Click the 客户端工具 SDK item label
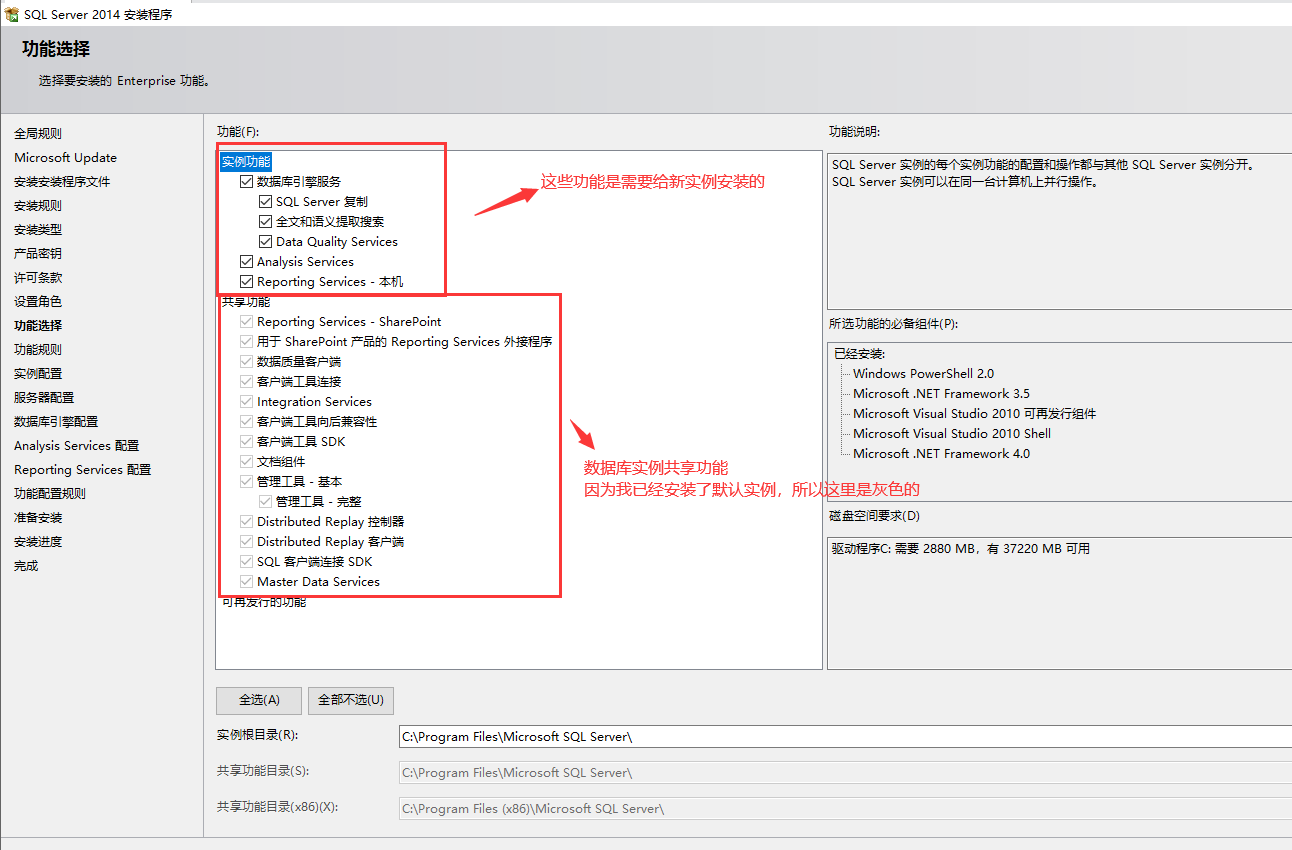 tap(301, 442)
